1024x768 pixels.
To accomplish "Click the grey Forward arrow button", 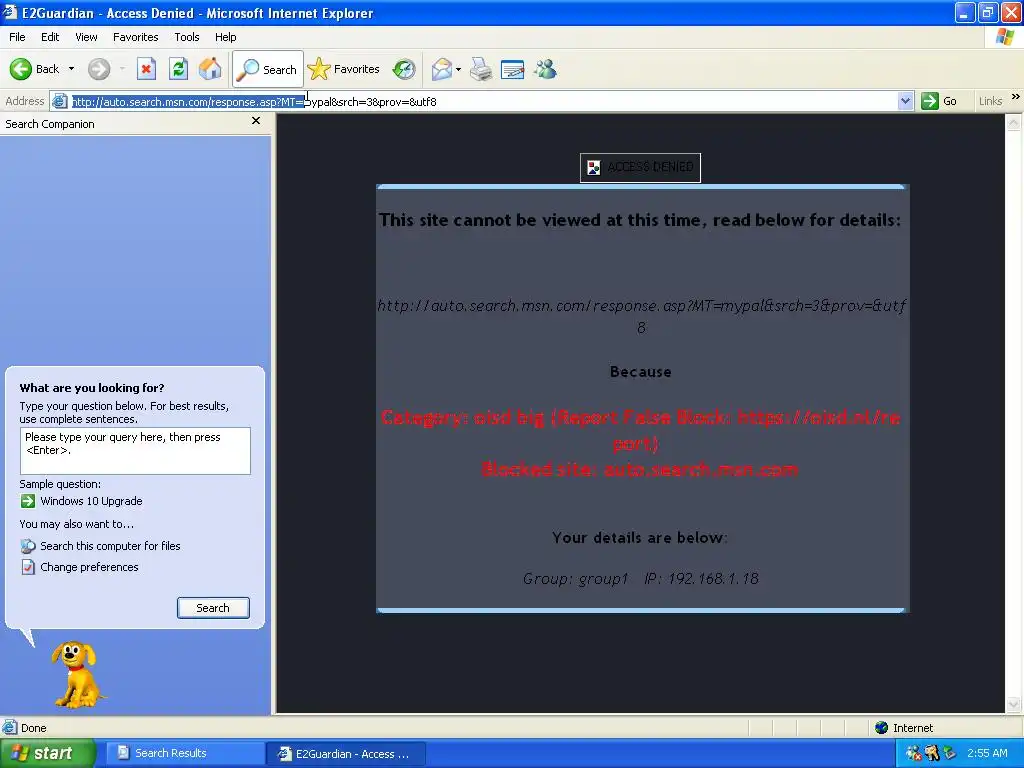I will [x=99, y=69].
